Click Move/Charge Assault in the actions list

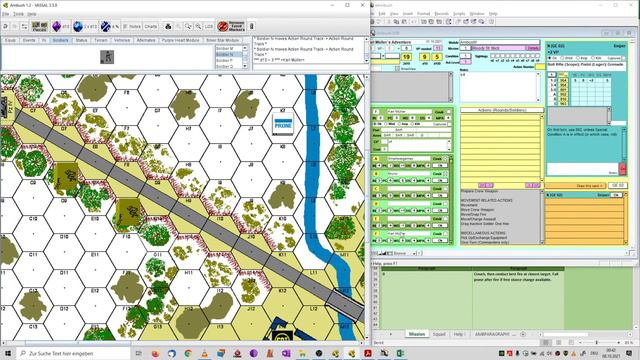coord(478,219)
